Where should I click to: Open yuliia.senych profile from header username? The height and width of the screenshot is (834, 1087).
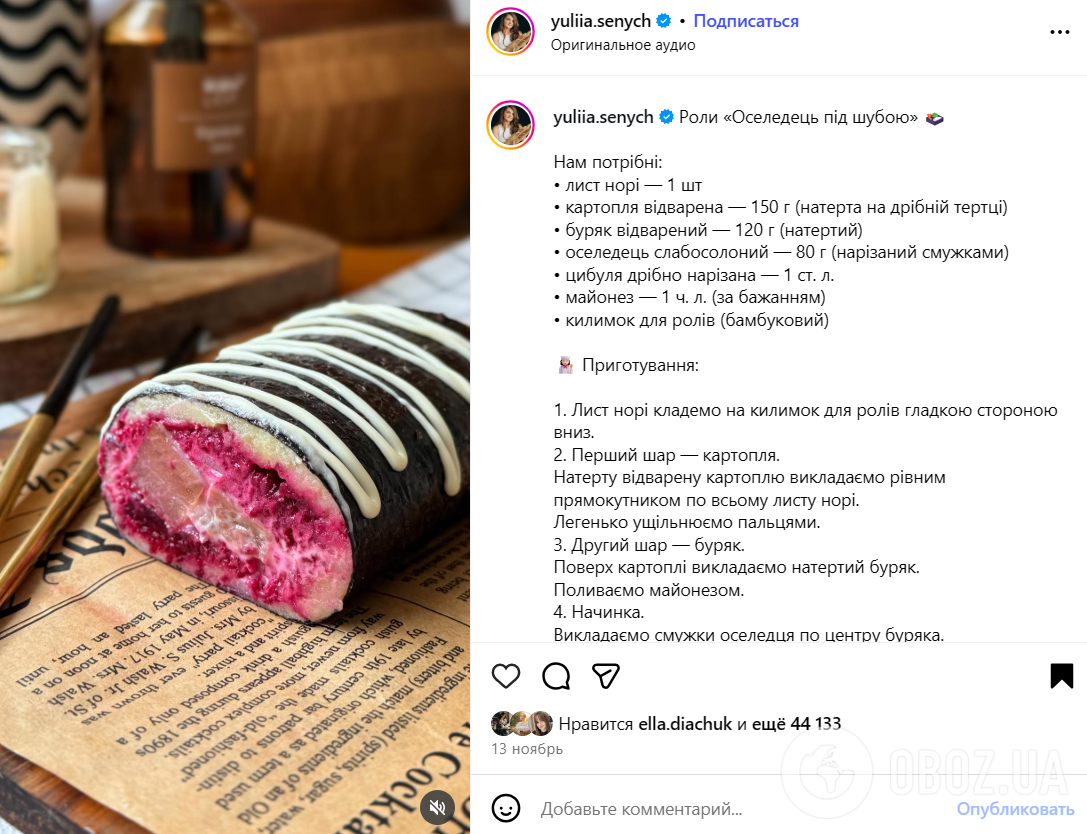click(x=600, y=21)
